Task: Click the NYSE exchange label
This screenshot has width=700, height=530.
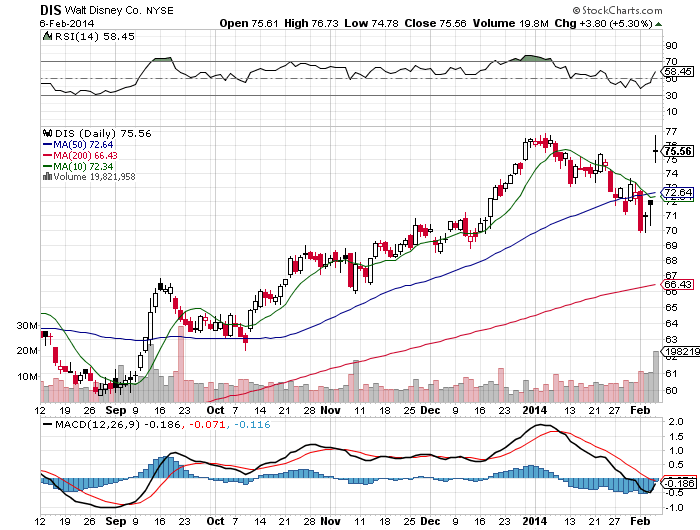Action: (160, 10)
